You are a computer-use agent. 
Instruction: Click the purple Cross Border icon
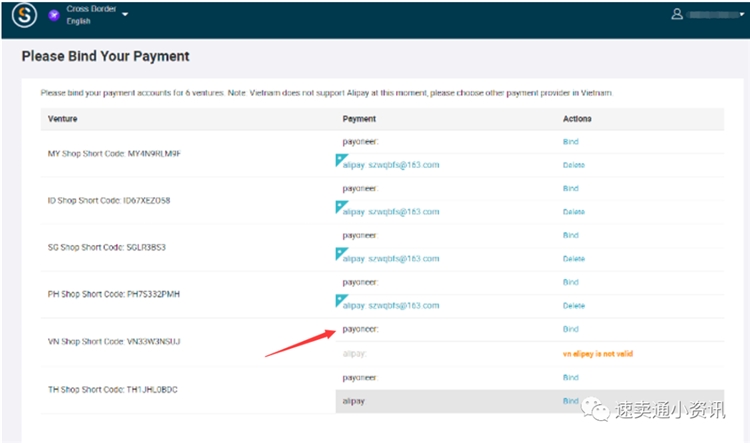(54, 15)
